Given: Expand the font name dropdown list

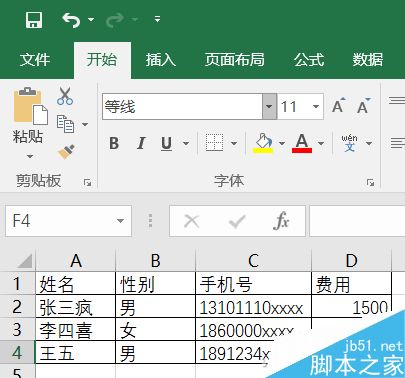Looking at the screenshot, I should point(269,107).
